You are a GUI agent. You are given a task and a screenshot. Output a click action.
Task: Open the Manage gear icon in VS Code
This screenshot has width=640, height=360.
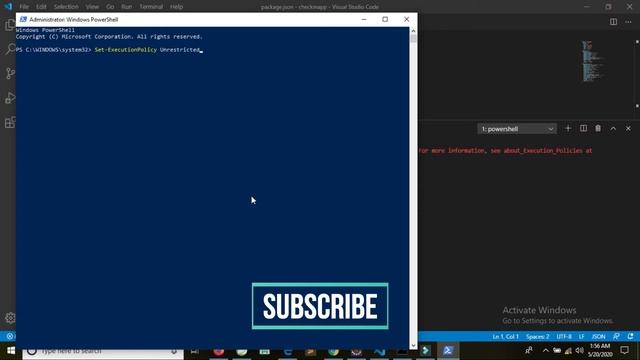(x=10, y=318)
